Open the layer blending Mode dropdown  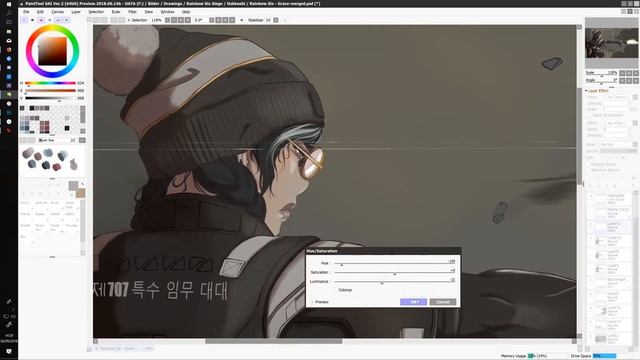coord(618,144)
